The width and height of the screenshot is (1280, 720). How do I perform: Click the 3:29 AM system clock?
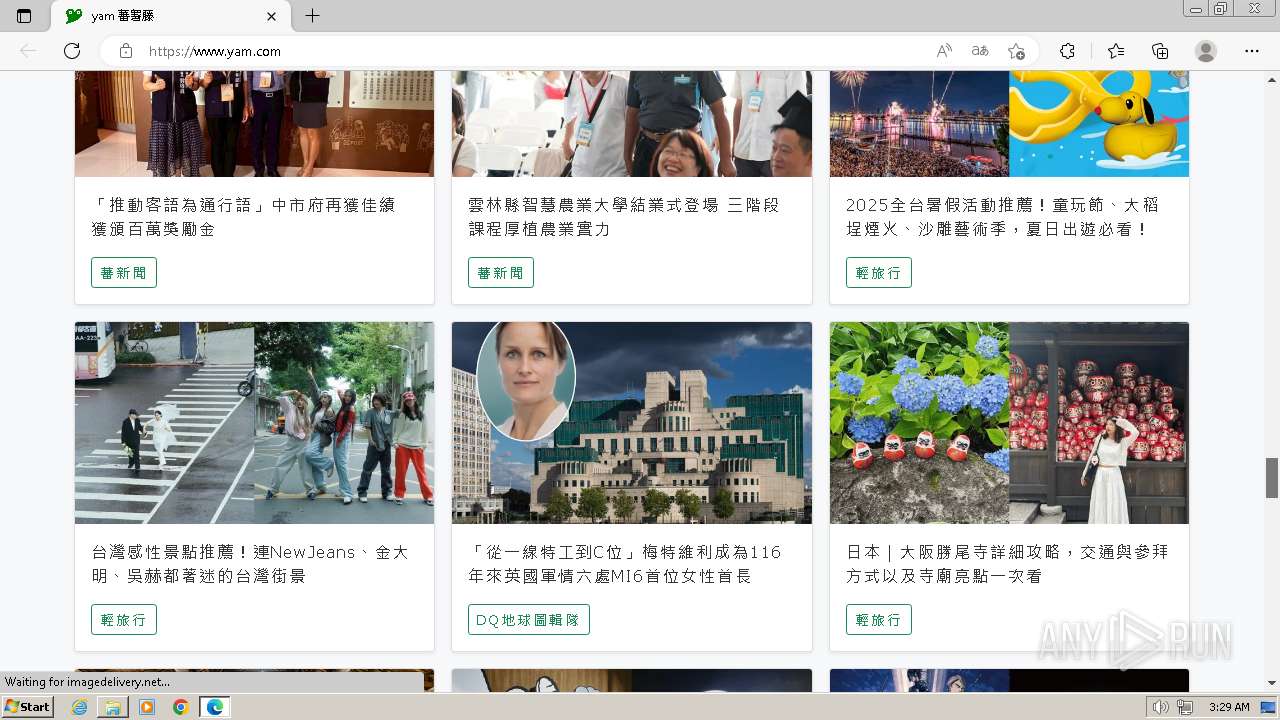tap(1229, 707)
